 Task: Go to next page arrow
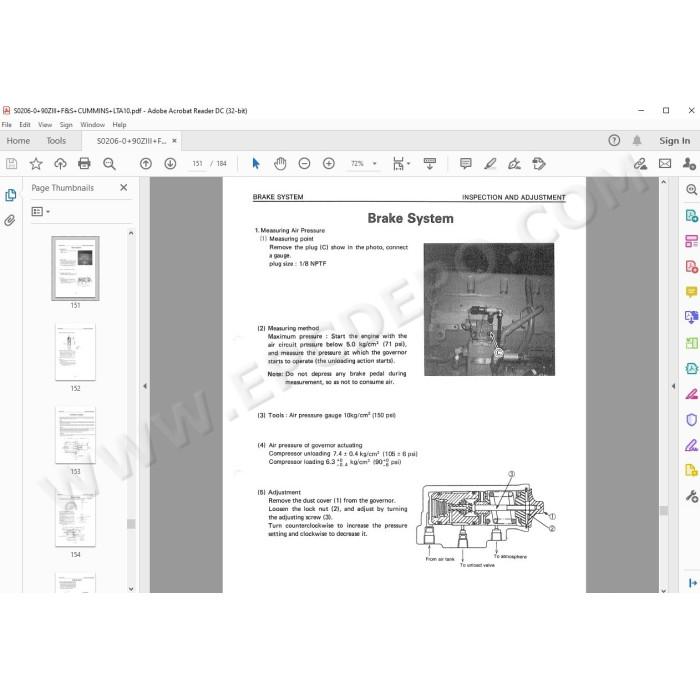[170, 164]
